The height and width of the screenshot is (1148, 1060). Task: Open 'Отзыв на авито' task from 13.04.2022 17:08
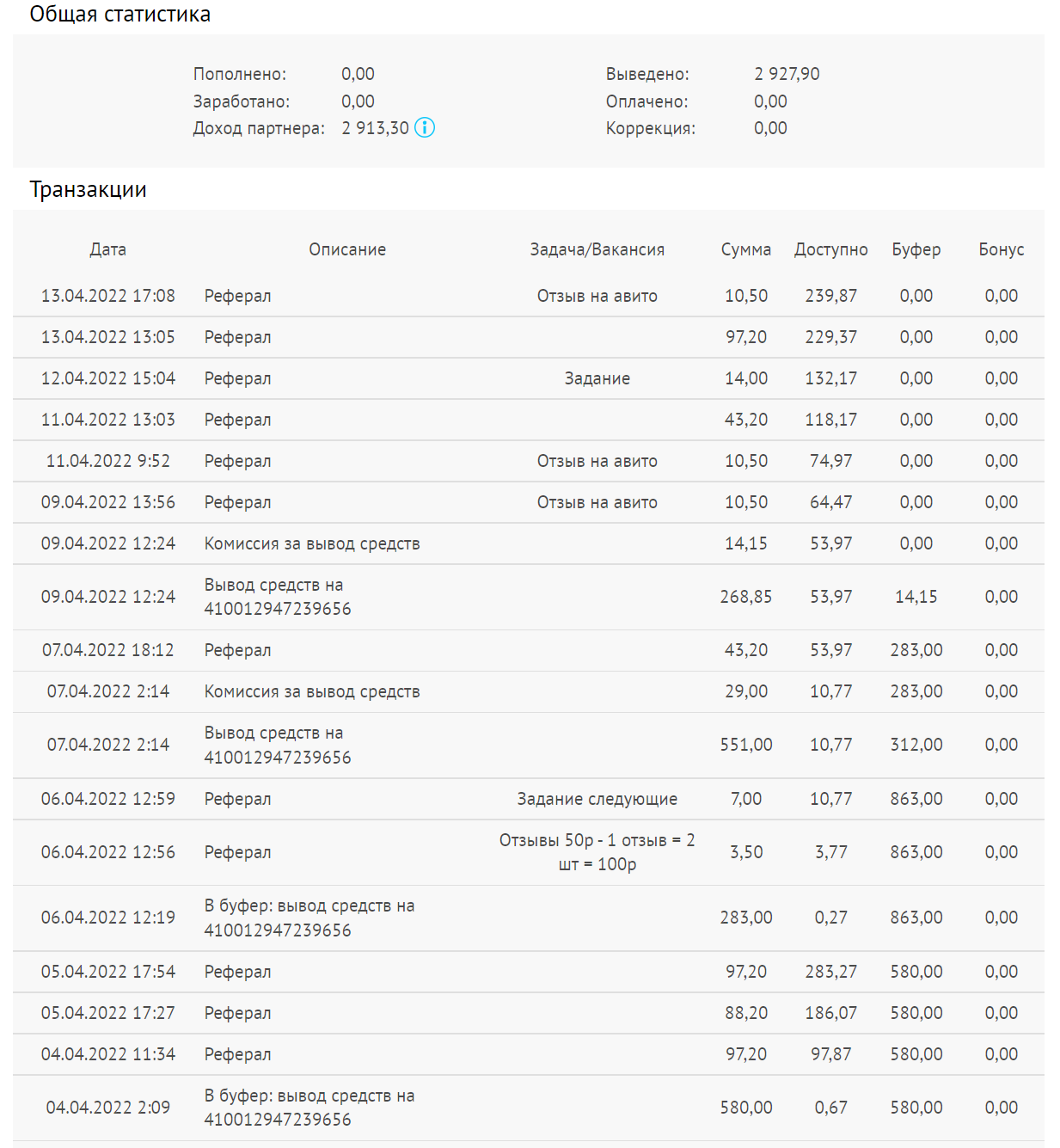[x=597, y=296]
